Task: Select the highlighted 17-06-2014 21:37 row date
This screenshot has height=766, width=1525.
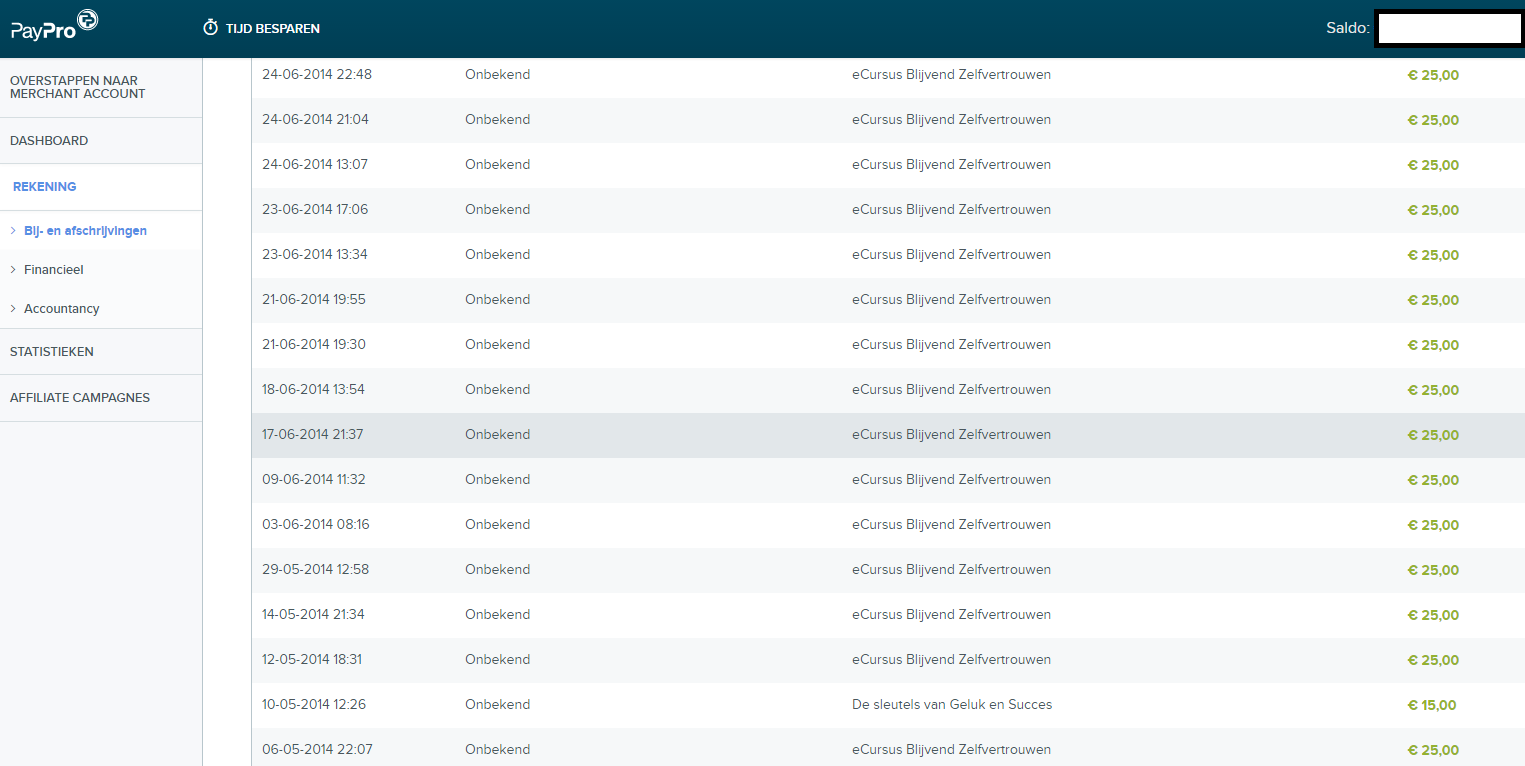Action: pyautogui.click(x=313, y=435)
